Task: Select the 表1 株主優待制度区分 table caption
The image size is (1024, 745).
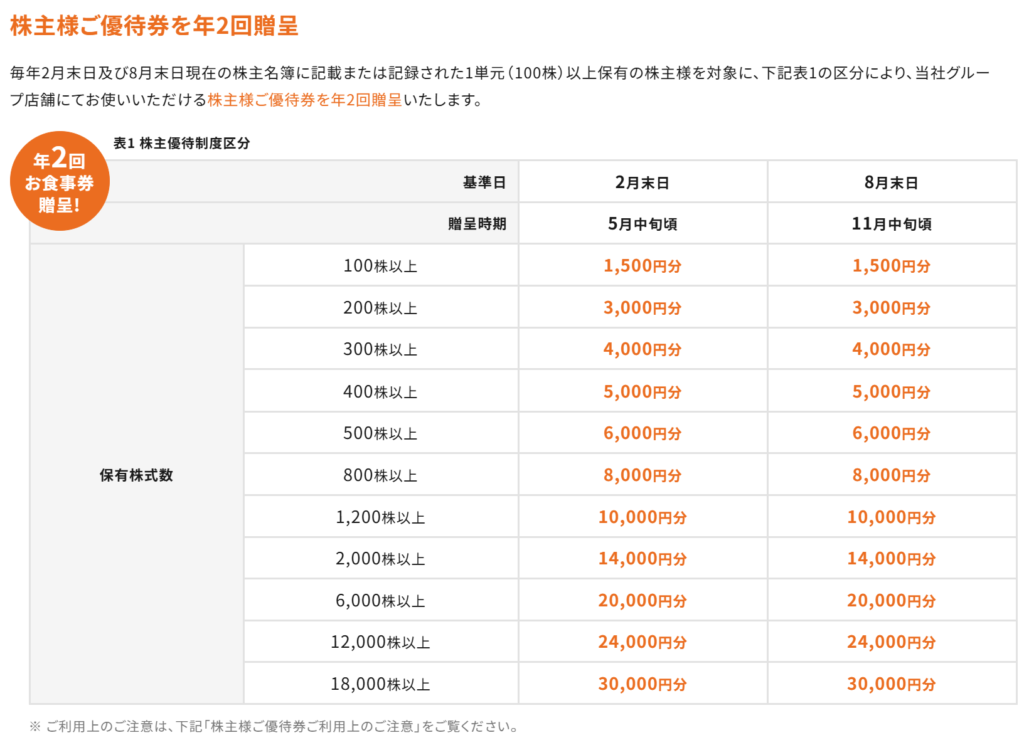Action: [181, 143]
